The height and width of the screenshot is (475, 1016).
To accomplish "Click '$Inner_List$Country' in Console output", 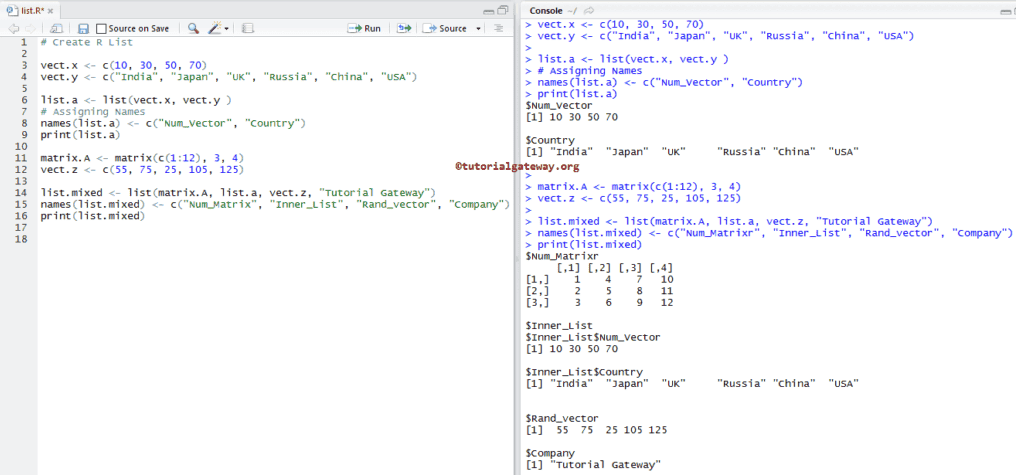I will click(x=584, y=372).
